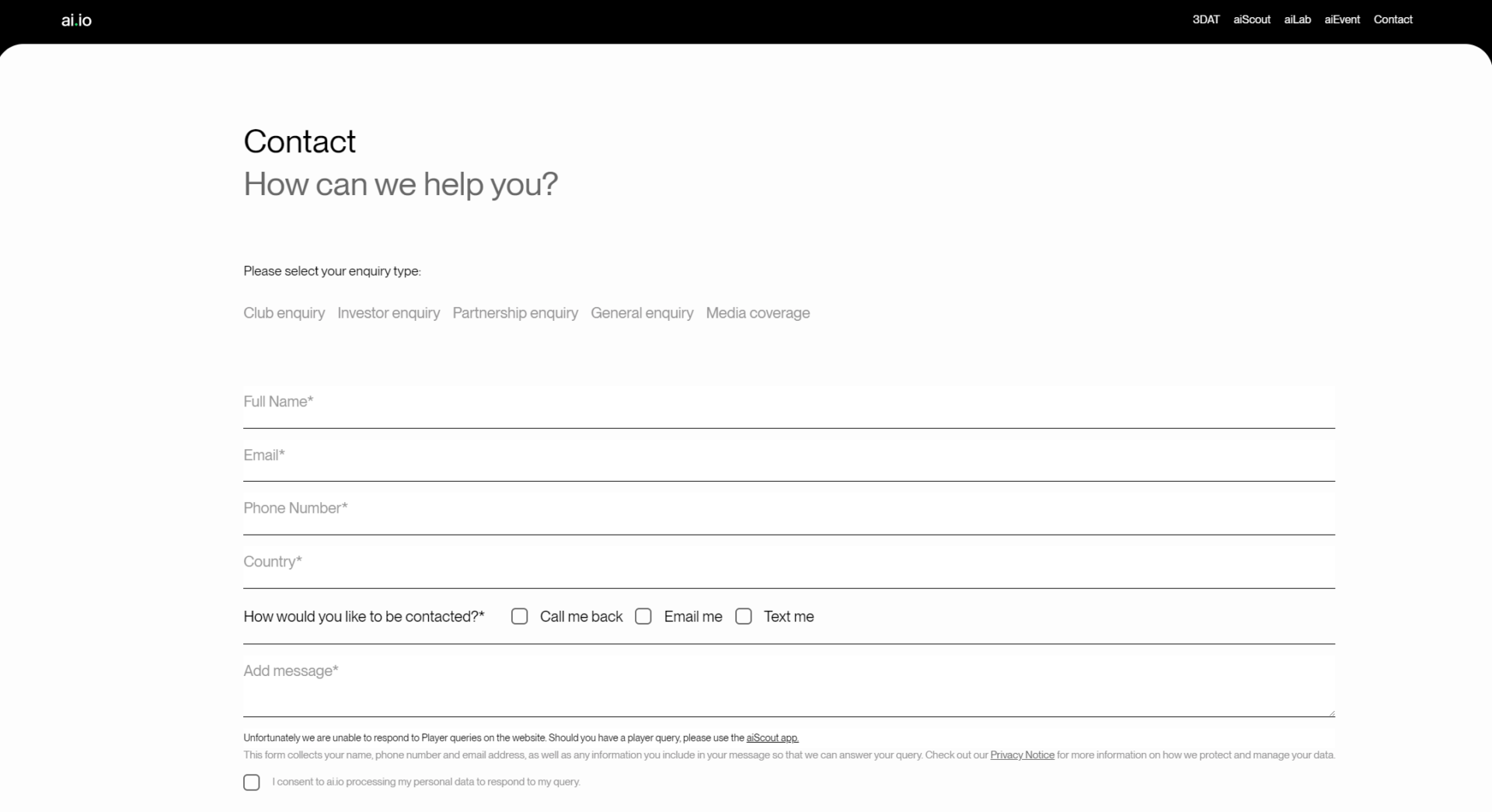Select the Media coverage enquiry type

[758, 313]
